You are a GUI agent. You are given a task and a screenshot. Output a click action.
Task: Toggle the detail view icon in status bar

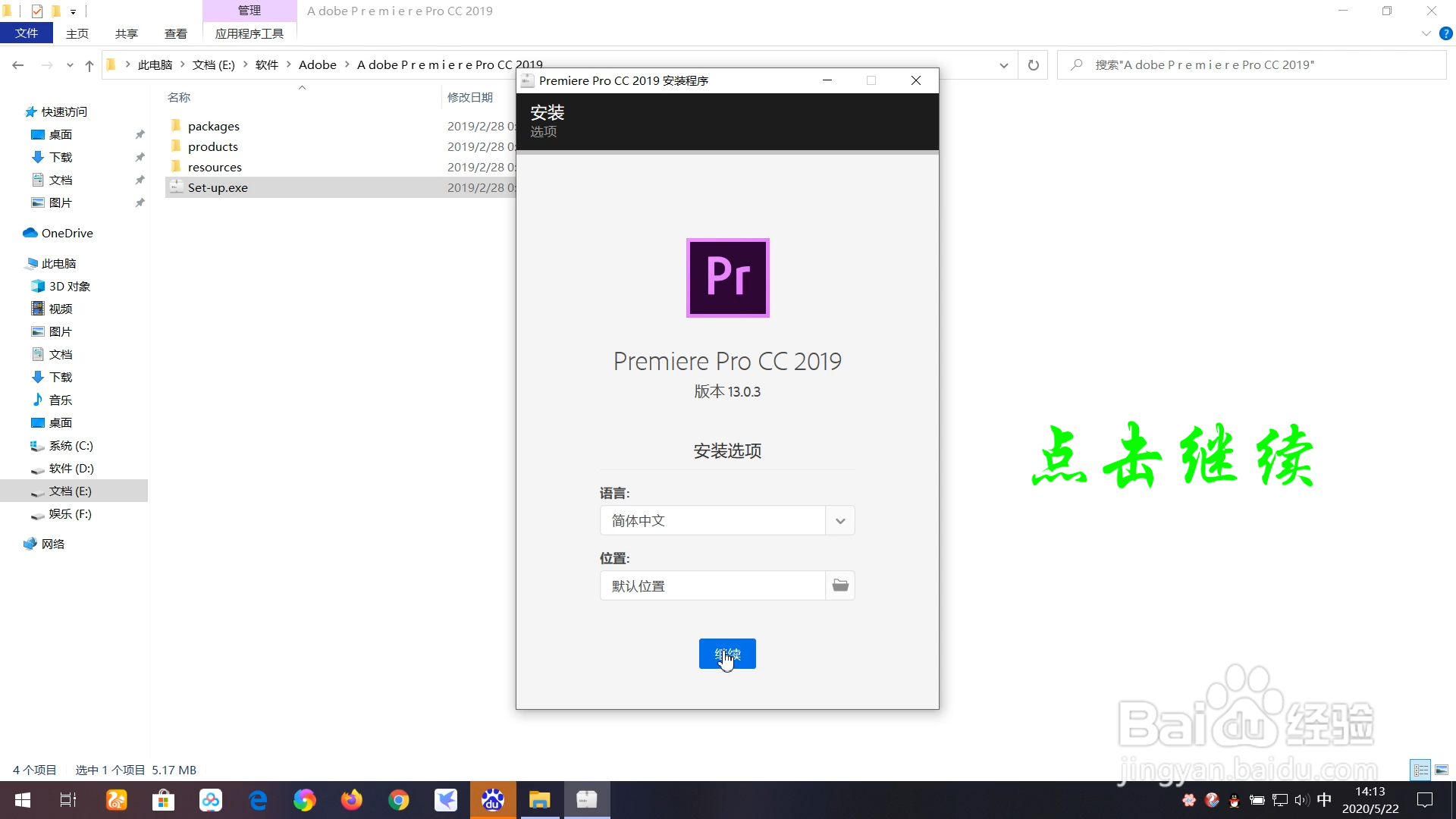[1420, 770]
